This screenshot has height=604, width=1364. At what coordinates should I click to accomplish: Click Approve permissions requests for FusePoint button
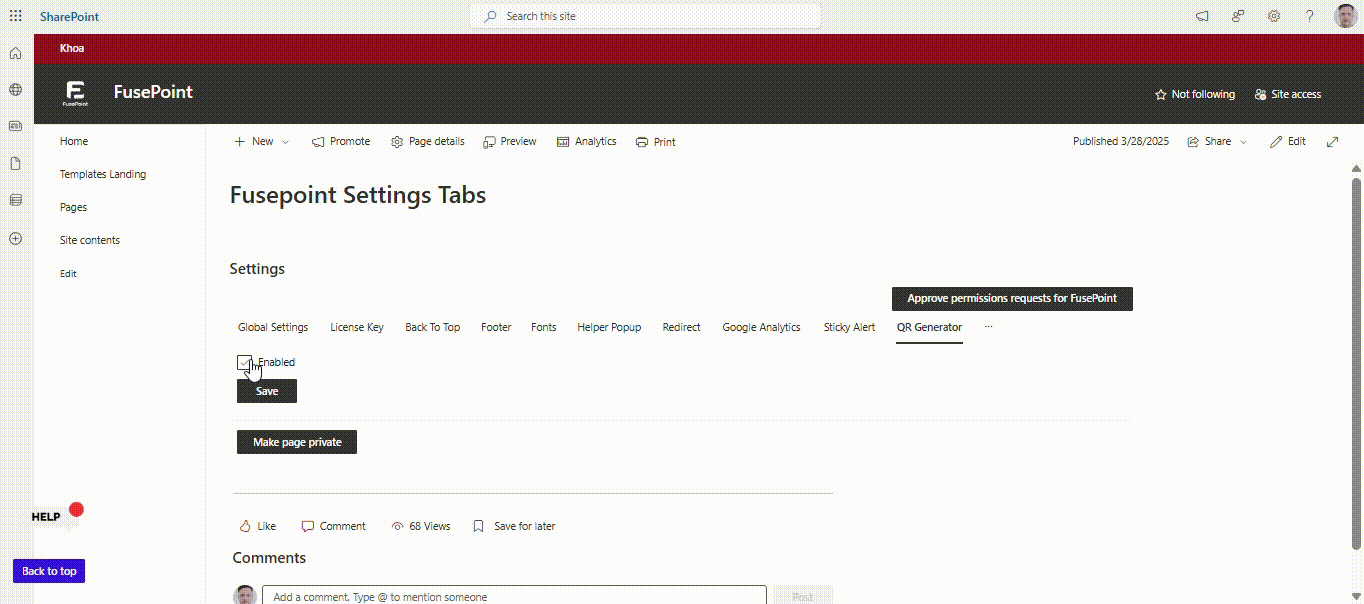pyautogui.click(x=1011, y=298)
